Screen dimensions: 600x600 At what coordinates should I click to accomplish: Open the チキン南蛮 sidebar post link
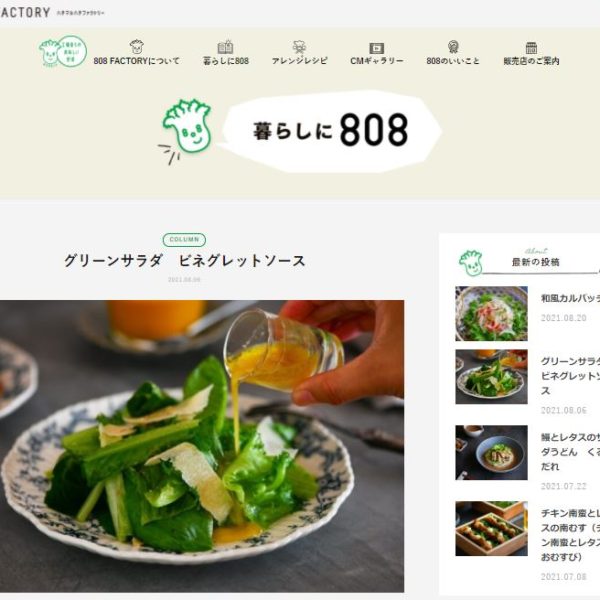570,535
